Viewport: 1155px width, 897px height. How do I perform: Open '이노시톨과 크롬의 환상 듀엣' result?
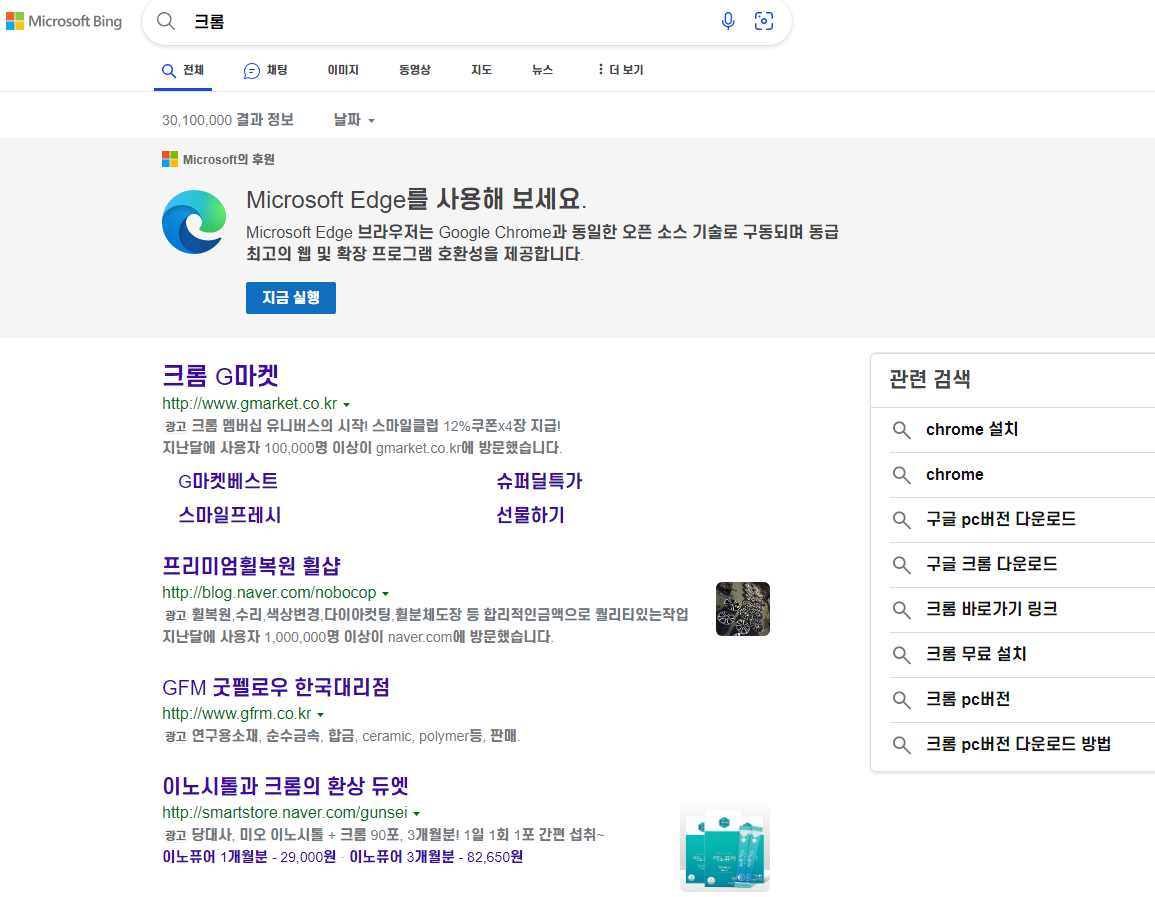(285, 786)
